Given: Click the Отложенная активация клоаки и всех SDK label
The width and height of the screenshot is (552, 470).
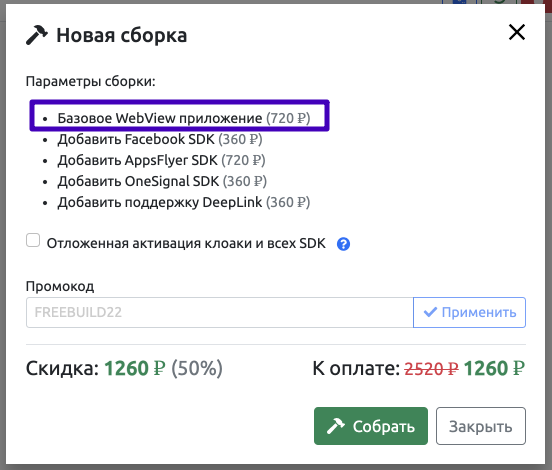Looking at the screenshot, I should pos(186,243).
